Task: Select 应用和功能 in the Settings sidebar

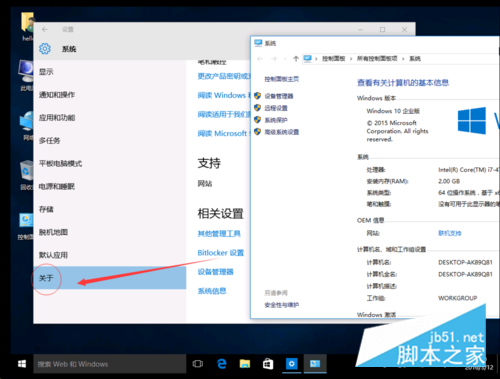Action: click(57, 118)
